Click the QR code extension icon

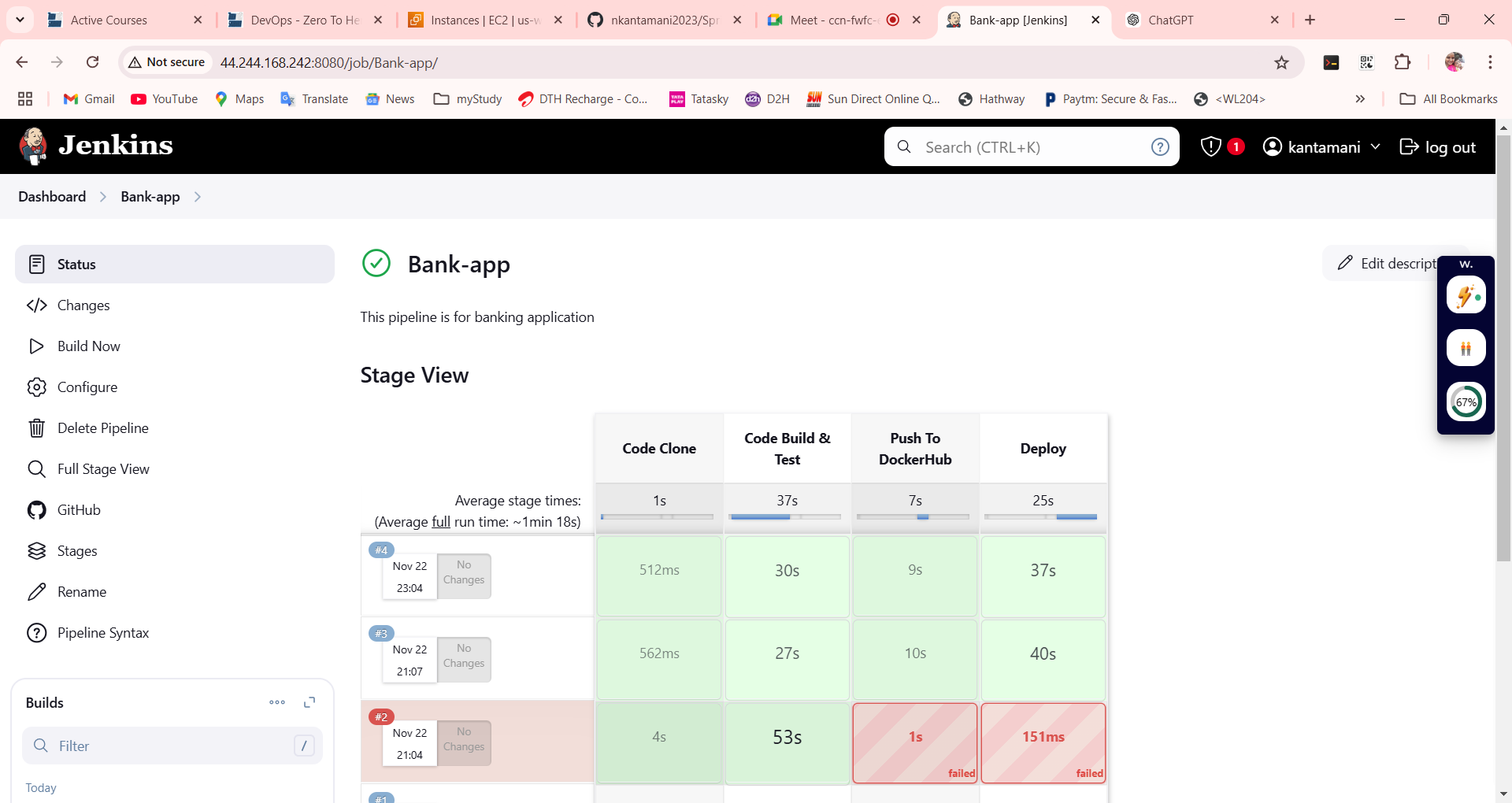click(x=1367, y=62)
